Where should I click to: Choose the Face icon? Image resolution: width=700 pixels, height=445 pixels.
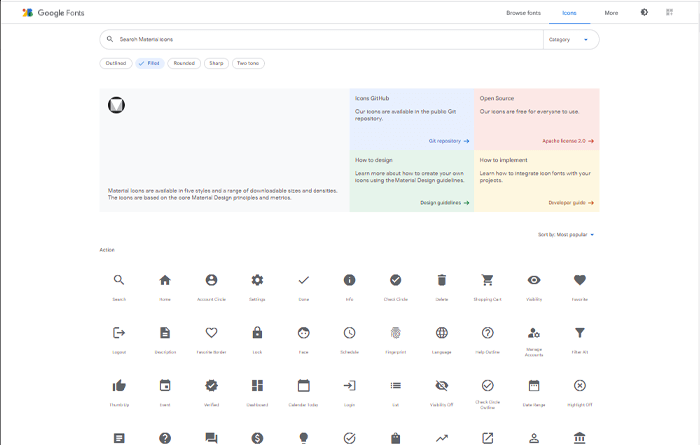pyautogui.click(x=304, y=333)
